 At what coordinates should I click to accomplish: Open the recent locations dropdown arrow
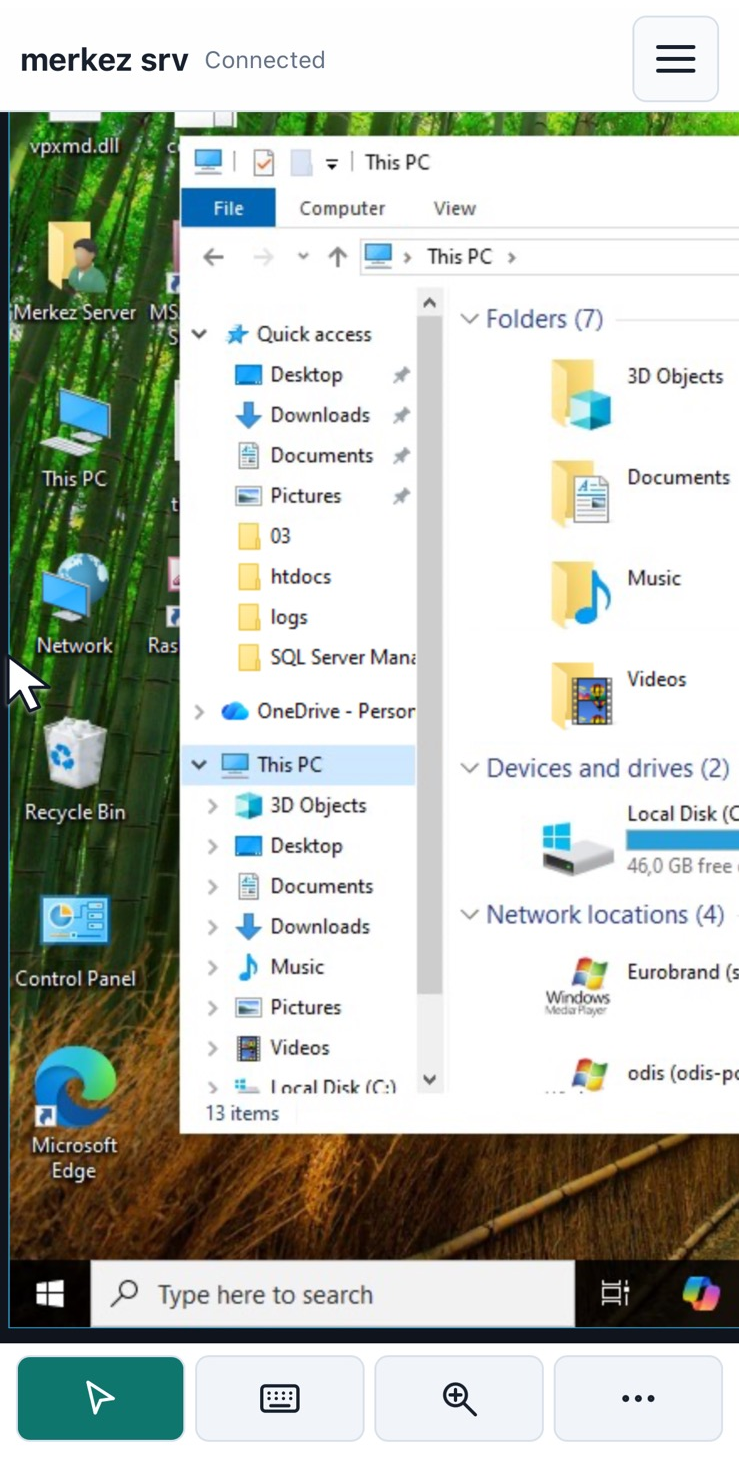click(303, 257)
